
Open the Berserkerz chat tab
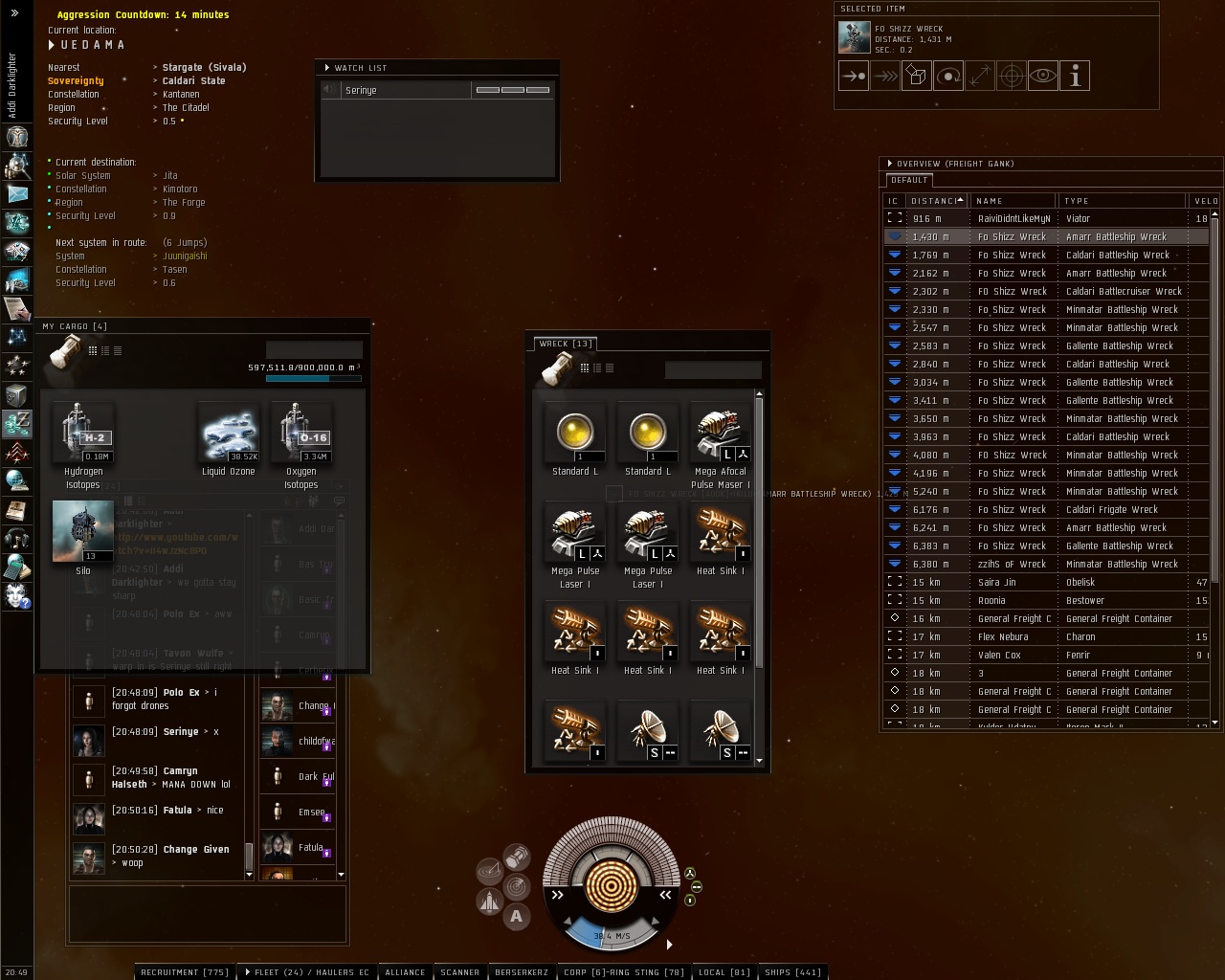tap(522, 972)
